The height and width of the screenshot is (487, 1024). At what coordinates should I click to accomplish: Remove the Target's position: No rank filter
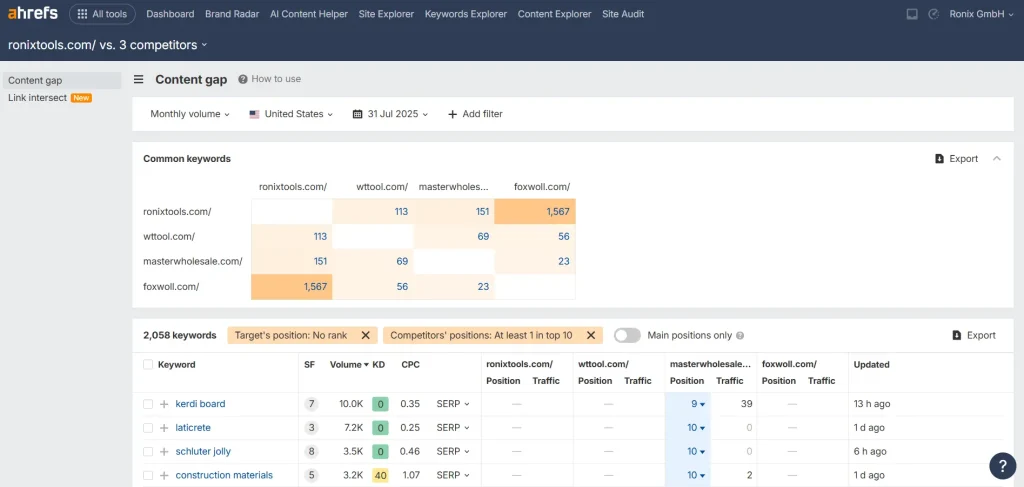click(x=366, y=336)
